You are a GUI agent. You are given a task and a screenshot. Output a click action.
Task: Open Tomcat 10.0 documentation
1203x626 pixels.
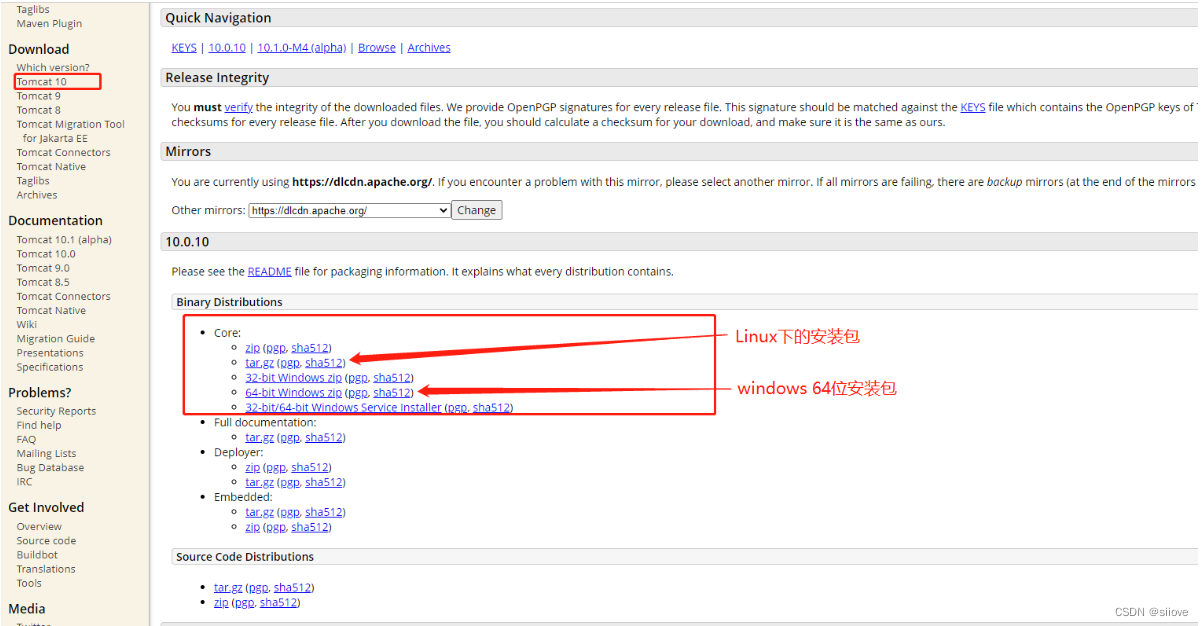pos(45,254)
